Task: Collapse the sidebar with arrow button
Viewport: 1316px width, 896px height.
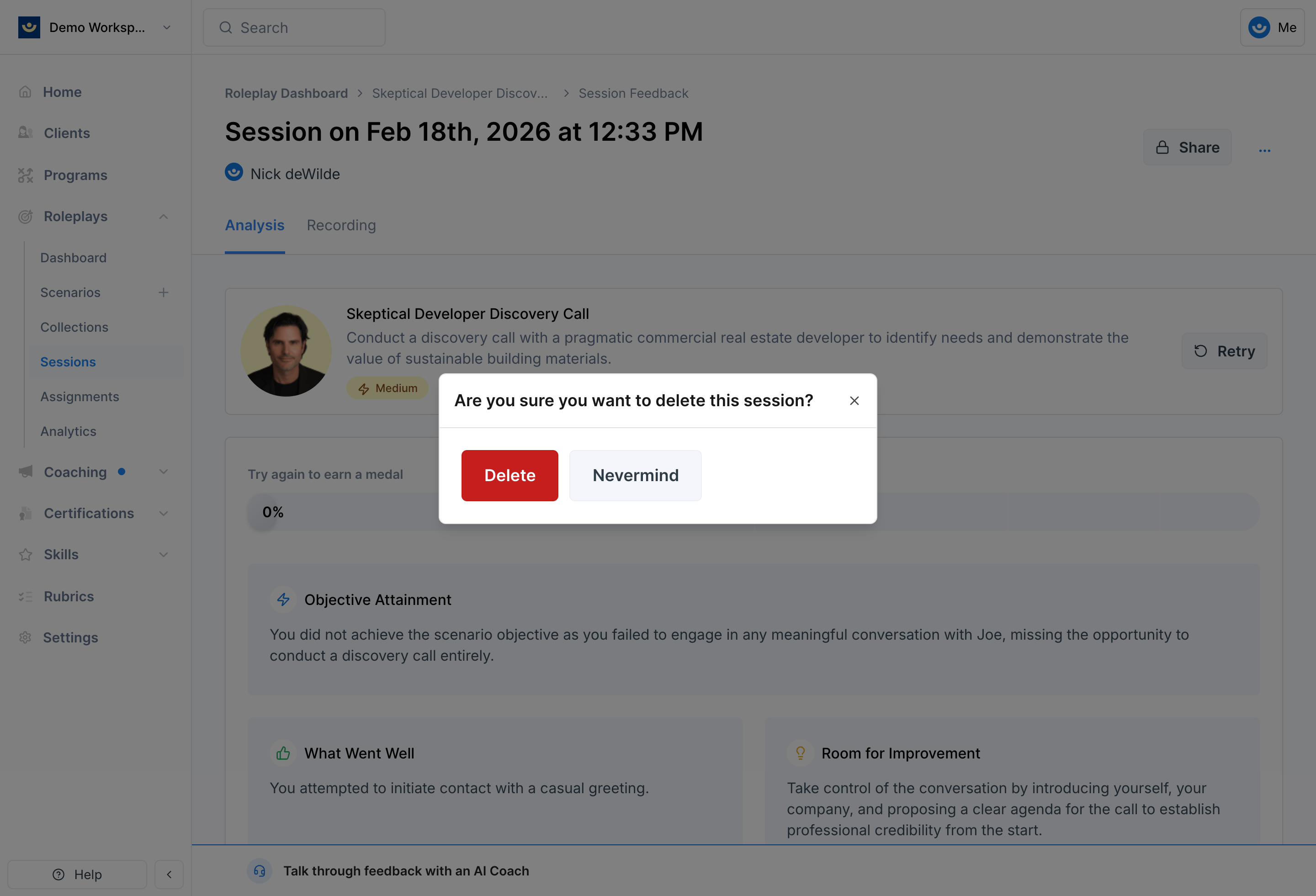Action: pyautogui.click(x=169, y=875)
